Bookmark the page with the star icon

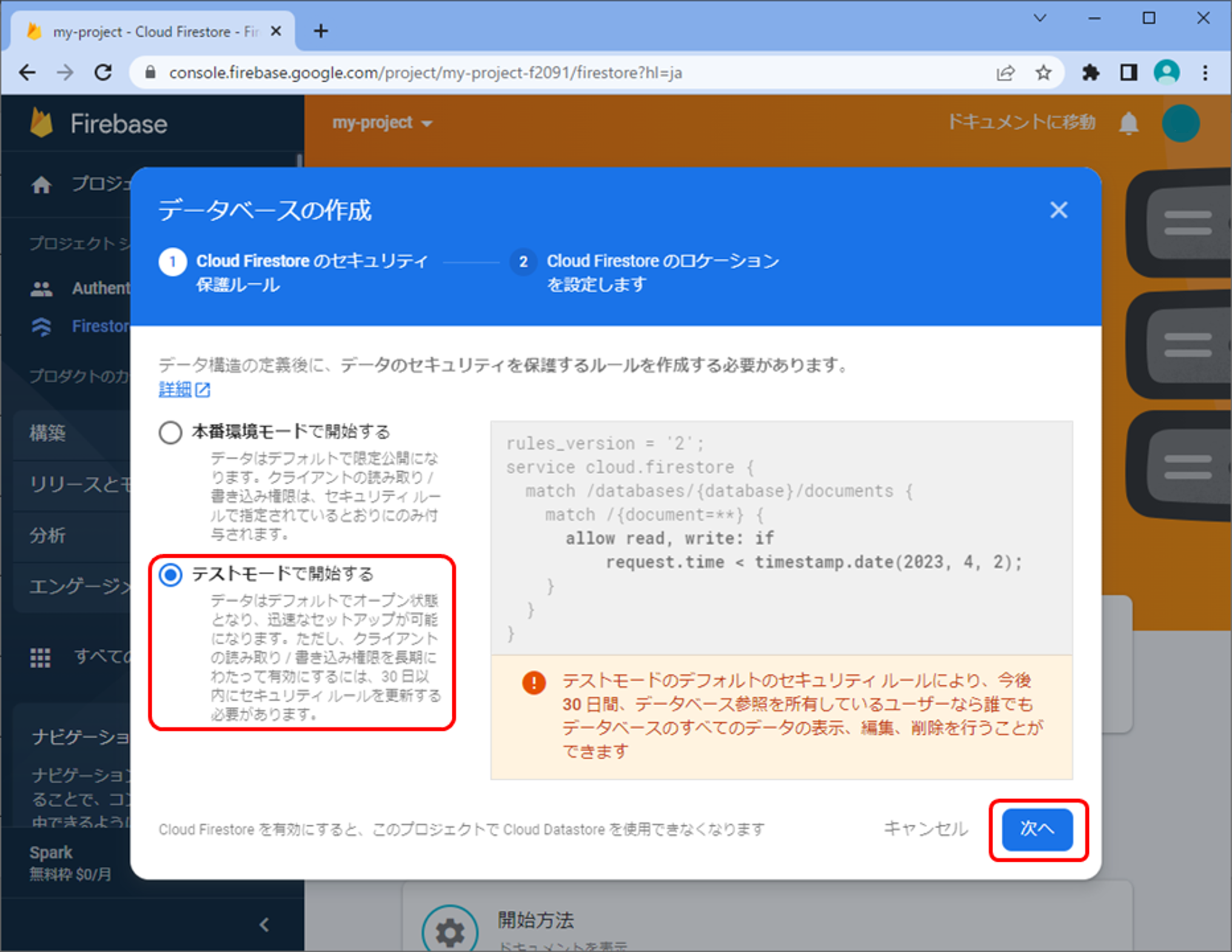coord(1043,73)
